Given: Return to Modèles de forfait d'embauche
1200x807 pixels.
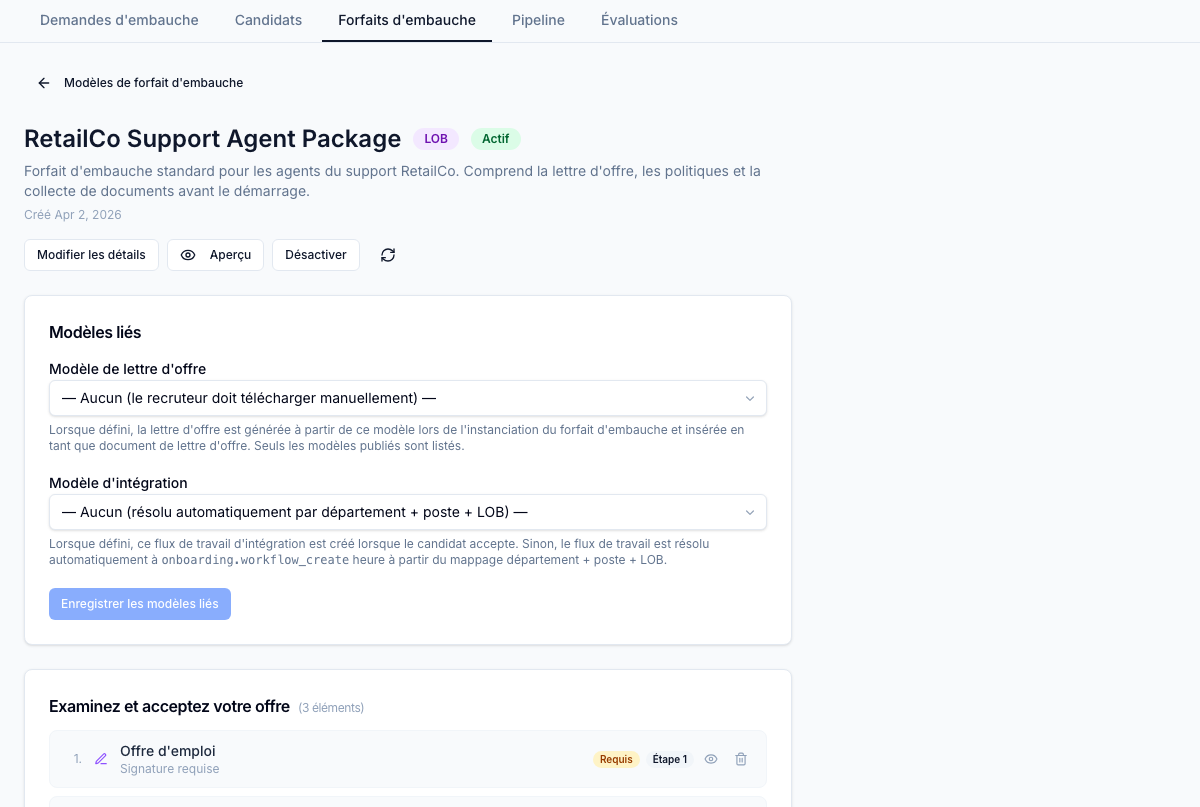Looking at the screenshot, I should tap(153, 83).
